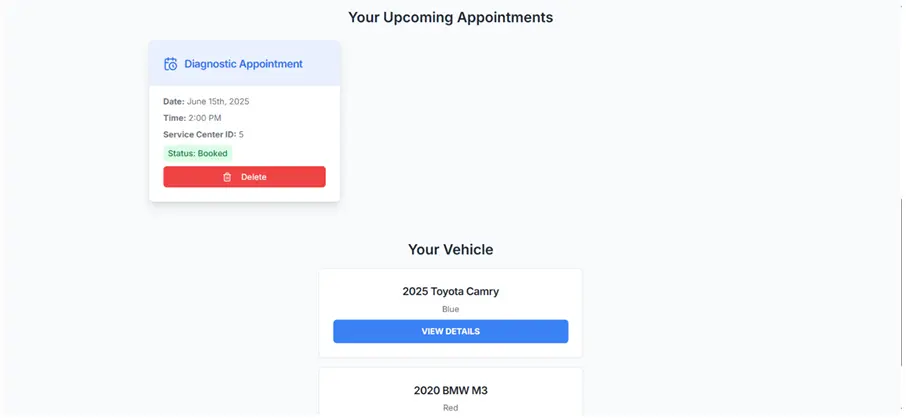Open VIEW DETAILS for the Toyota Camry
906x418 pixels.
(x=450, y=331)
